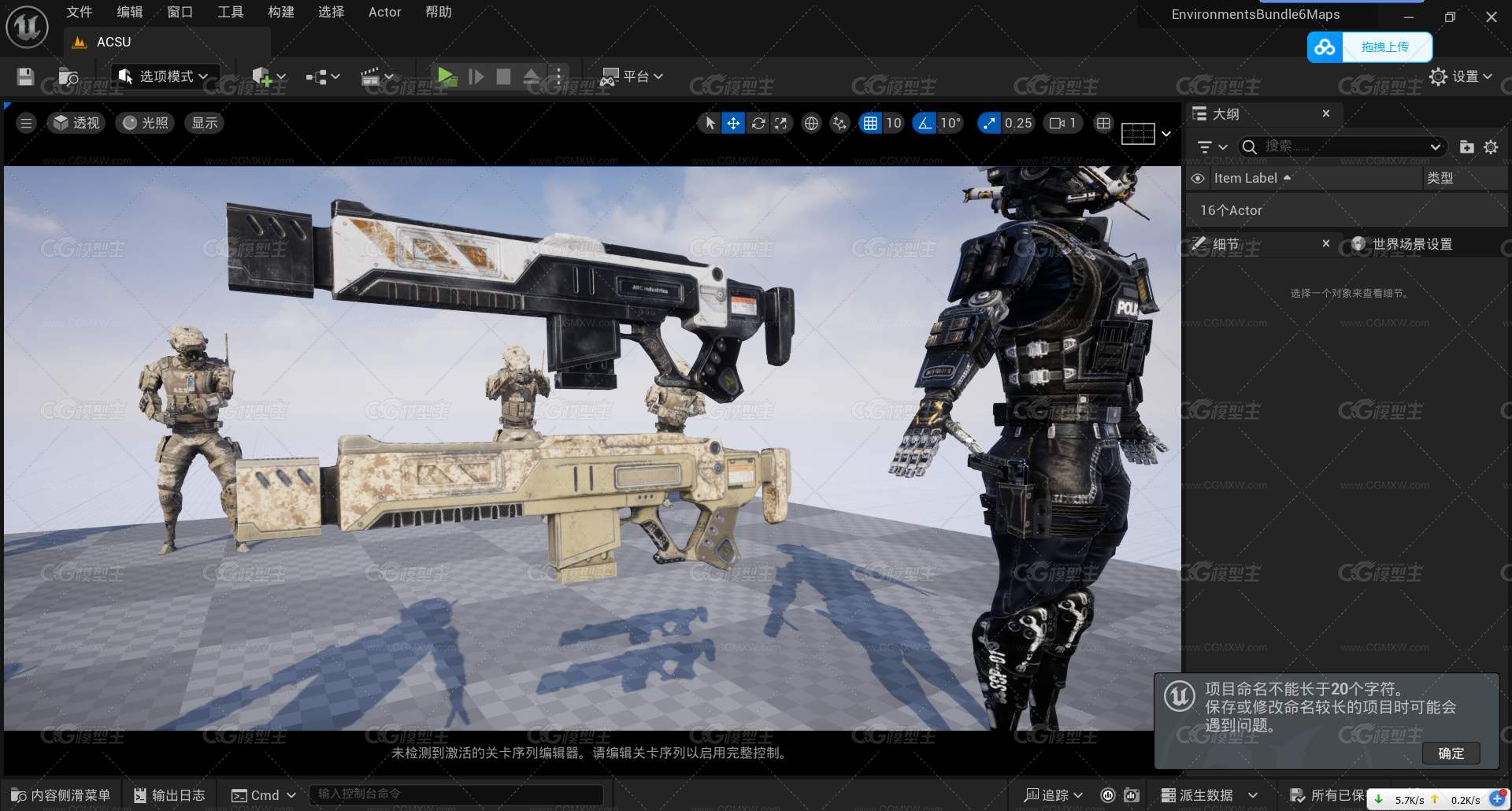Image resolution: width=1512 pixels, height=811 pixels.
Task: Click the dotted grid layout thumbnail
Action: click(1138, 134)
